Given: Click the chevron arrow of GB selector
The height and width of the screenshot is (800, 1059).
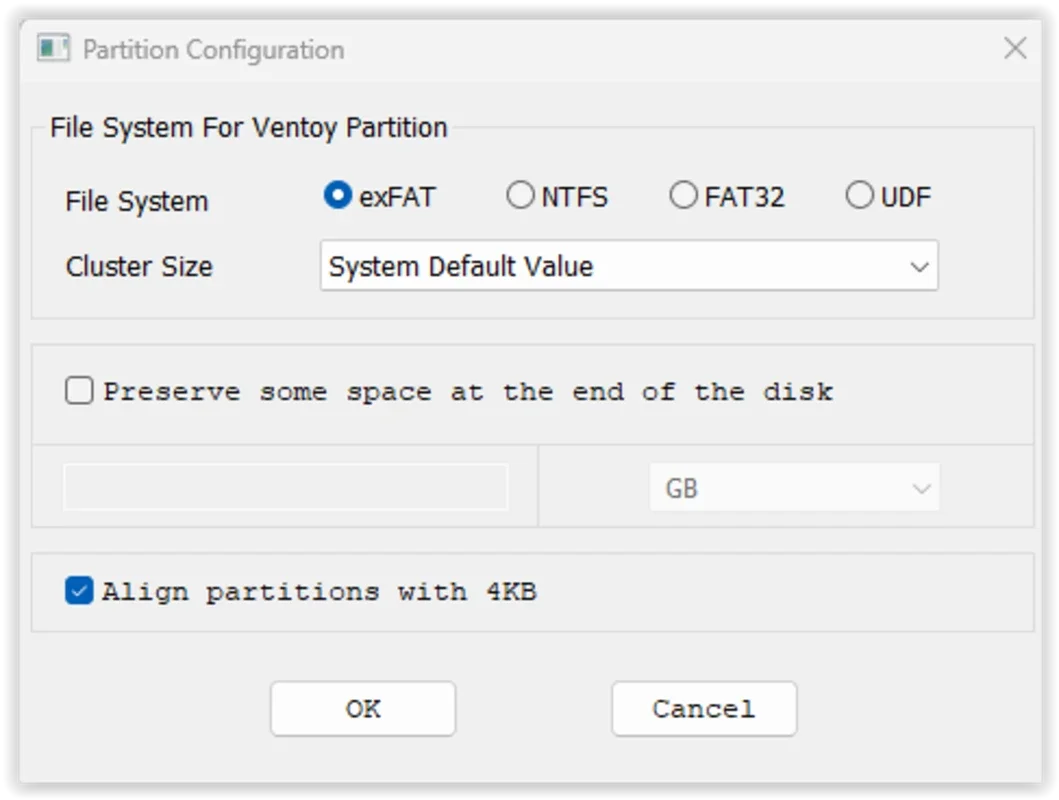Looking at the screenshot, I should (x=921, y=489).
